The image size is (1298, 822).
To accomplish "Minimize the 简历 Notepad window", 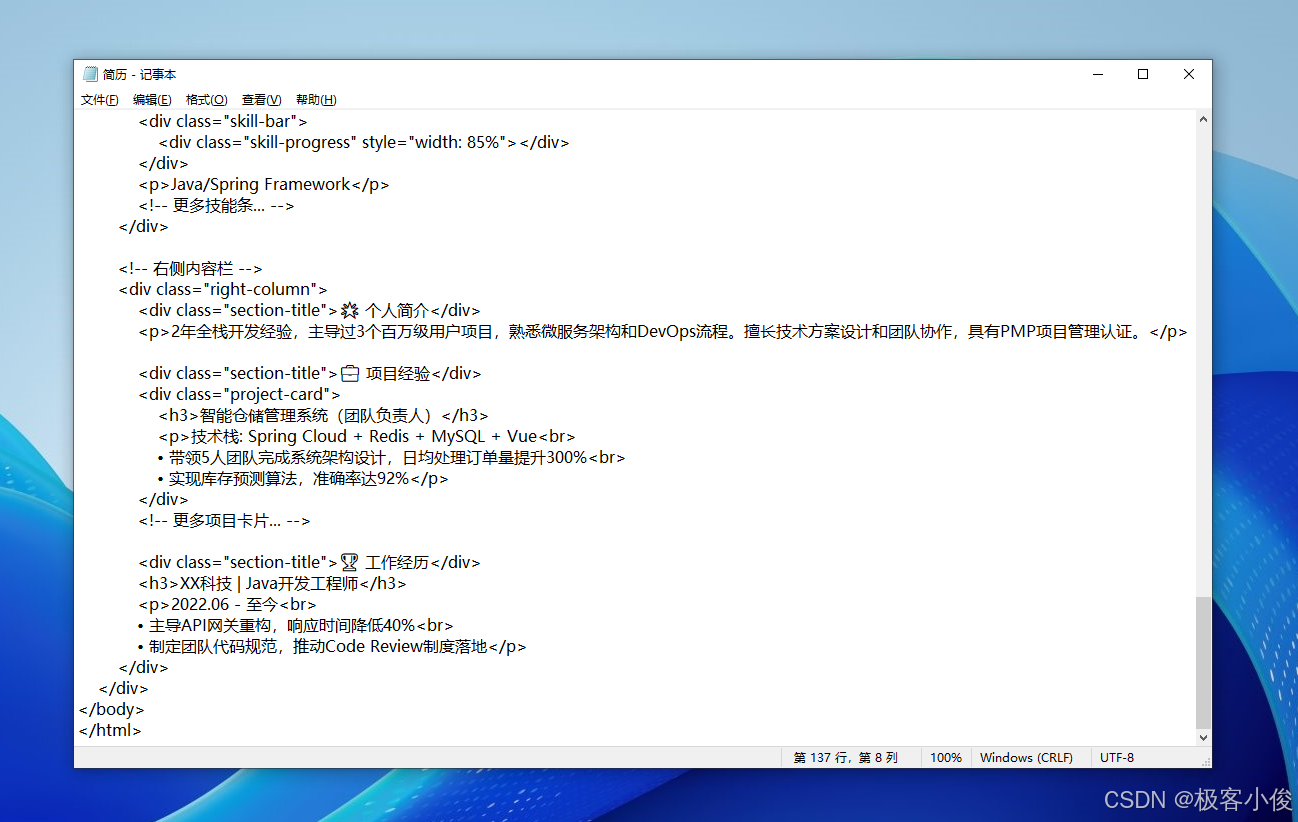I will (x=1097, y=74).
